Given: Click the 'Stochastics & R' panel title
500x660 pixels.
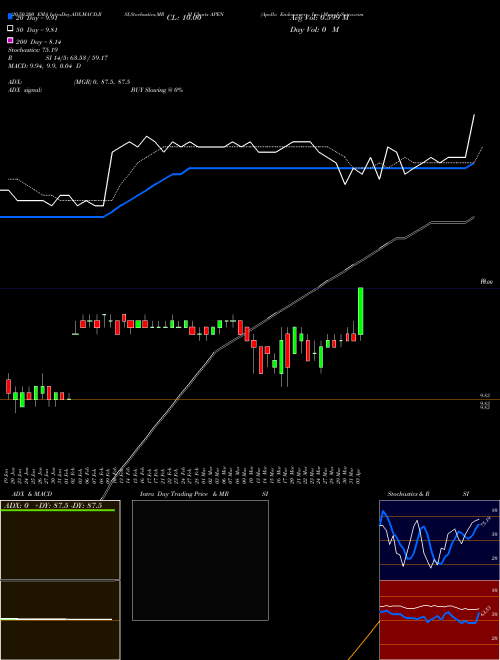Looking at the screenshot, I should pyautogui.click(x=408, y=494).
